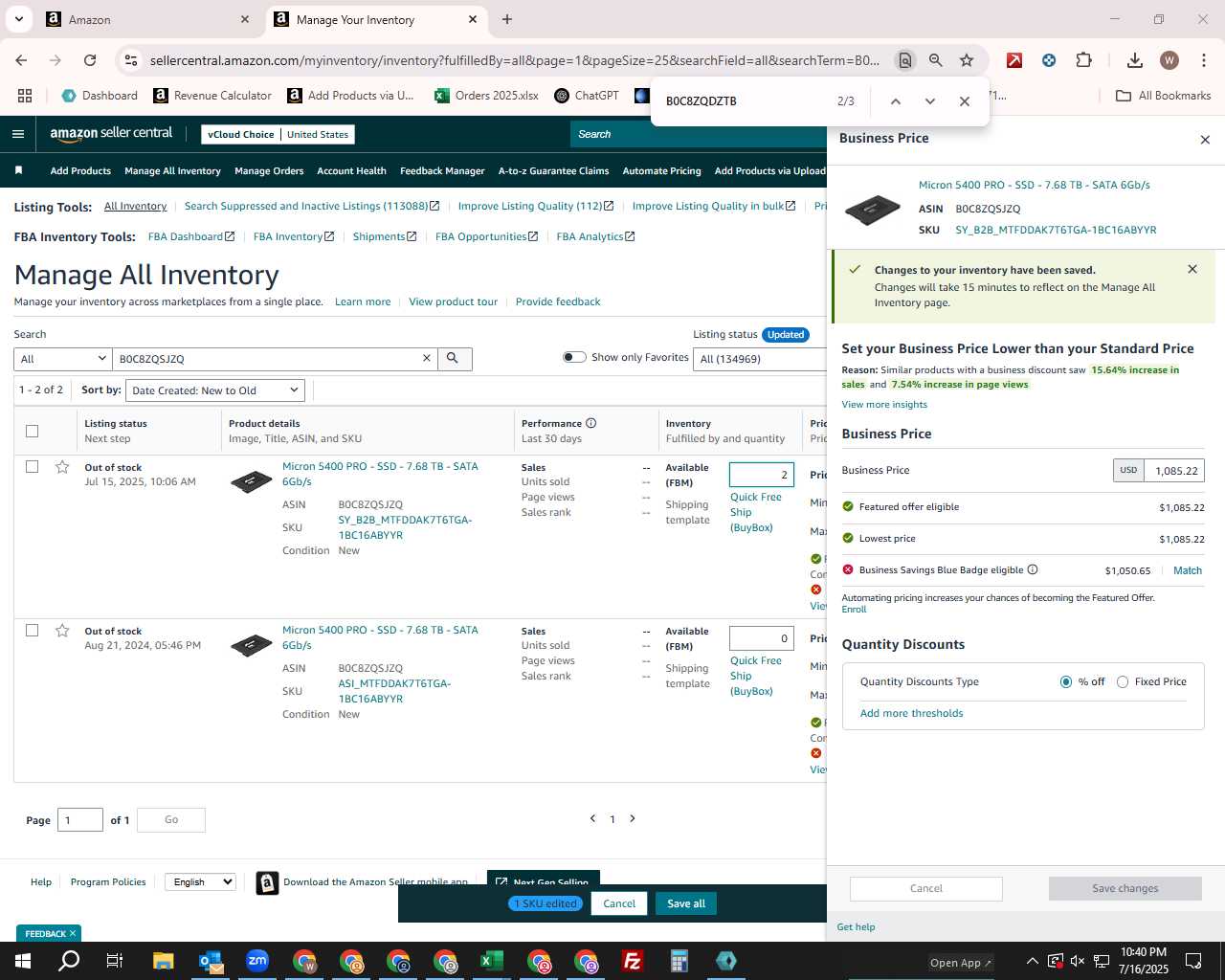1225x980 pixels.
Task: Close the Business Price panel
Action: (1205, 140)
